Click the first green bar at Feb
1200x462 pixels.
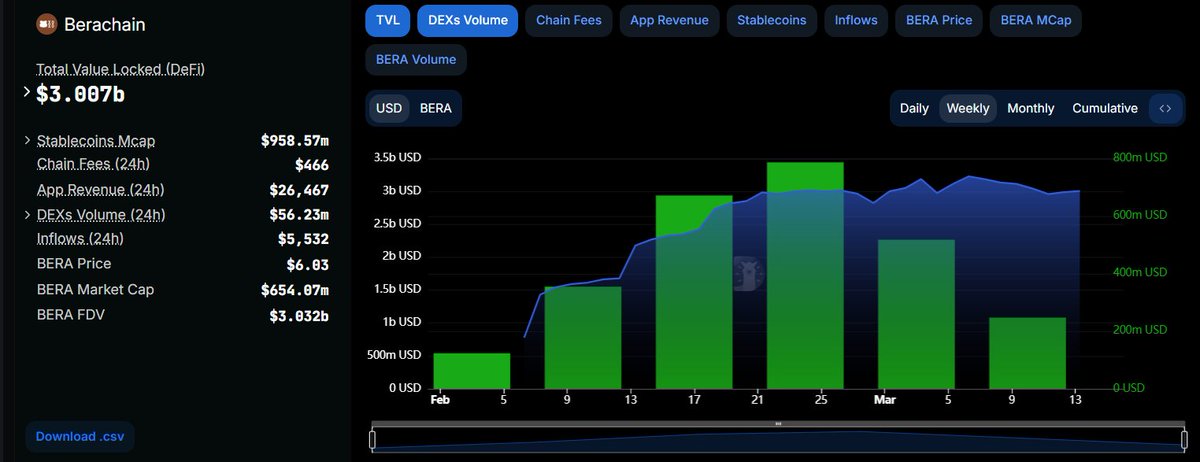[472, 371]
